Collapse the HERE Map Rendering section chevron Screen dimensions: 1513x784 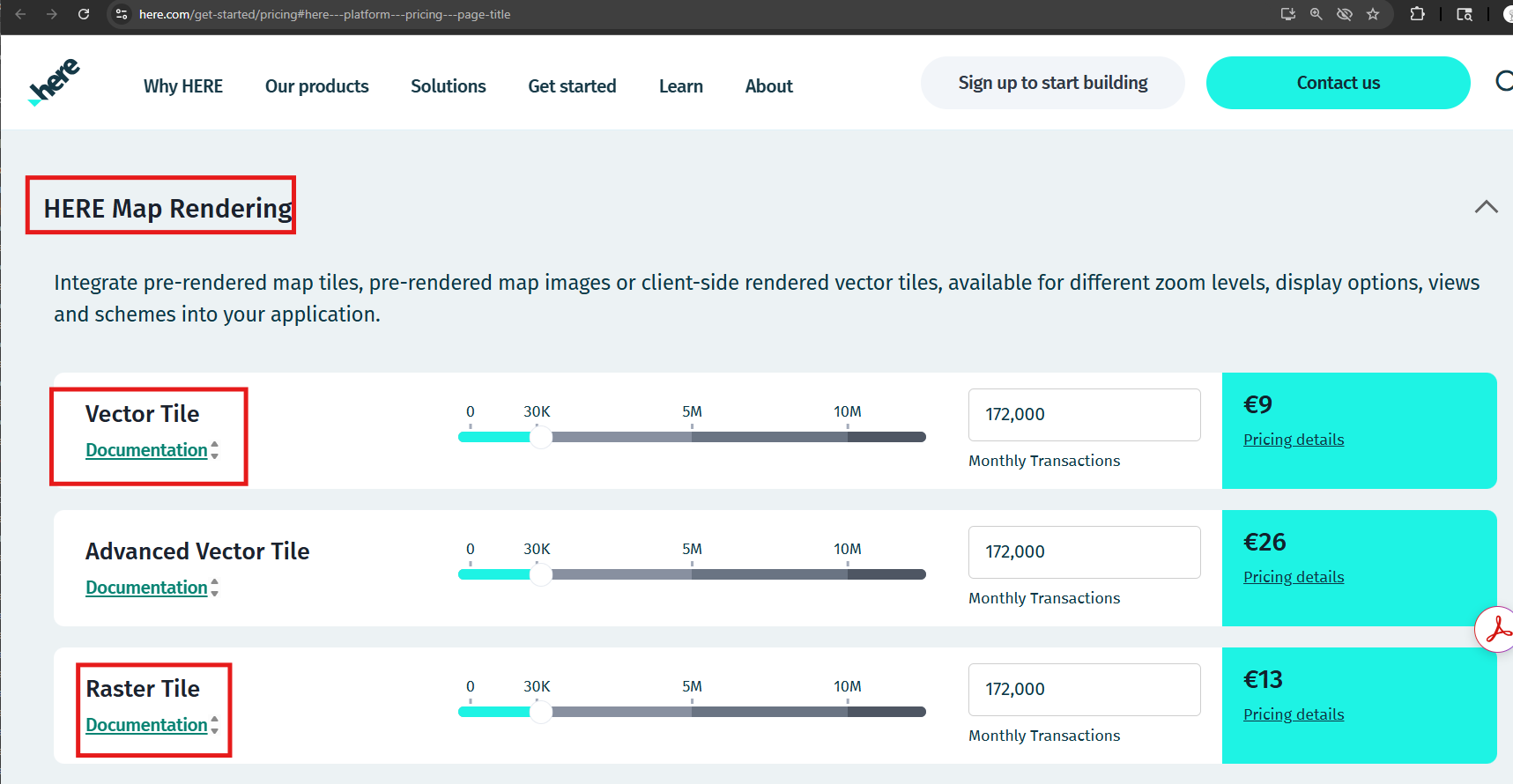click(x=1486, y=207)
